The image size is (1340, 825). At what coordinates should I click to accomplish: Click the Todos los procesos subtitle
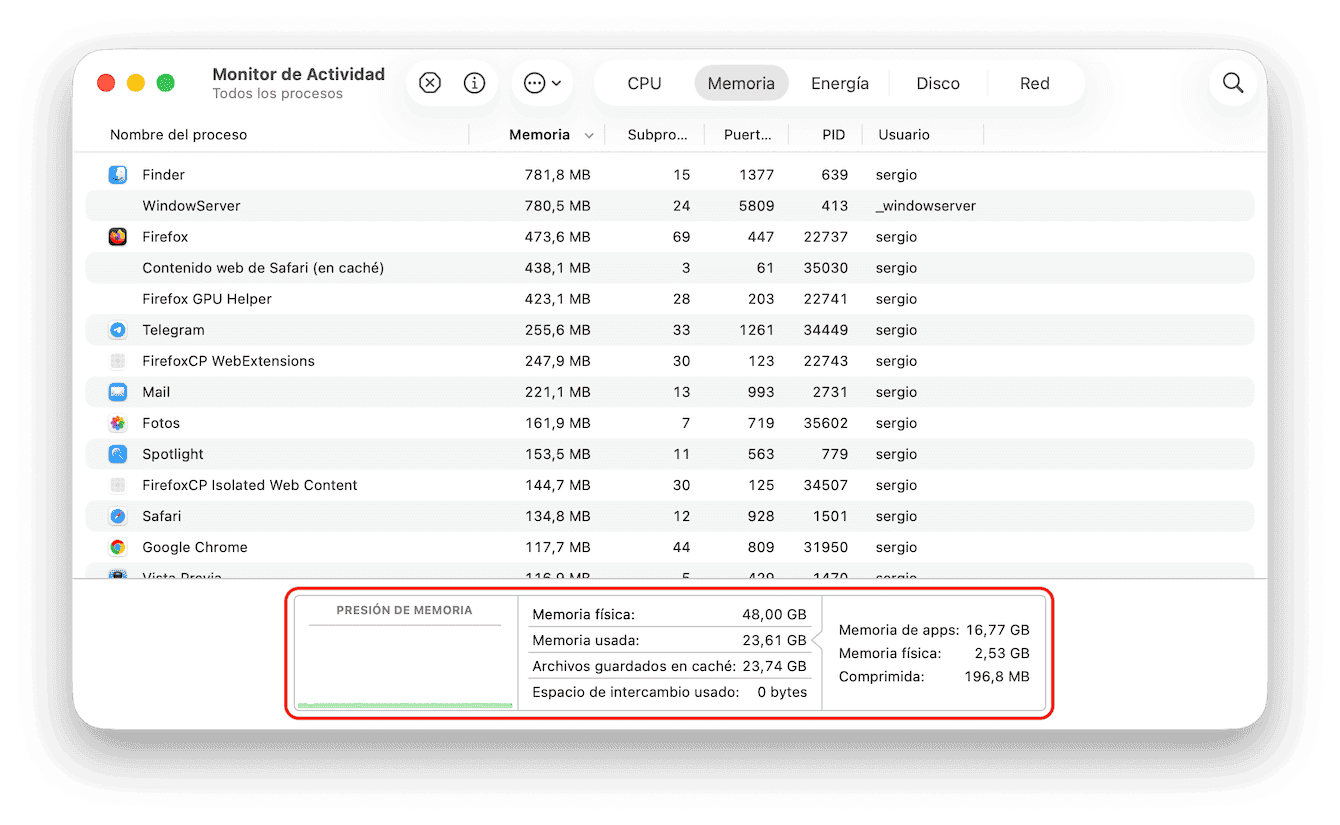pos(278,94)
